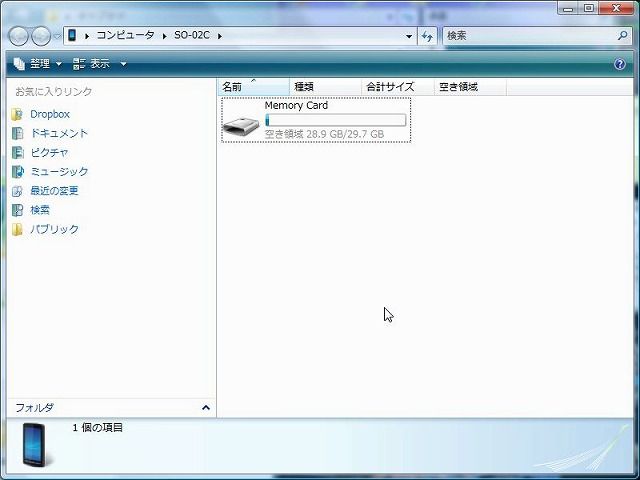Minimize the explorer window
This screenshot has width=640, height=480.
point(568,8)
